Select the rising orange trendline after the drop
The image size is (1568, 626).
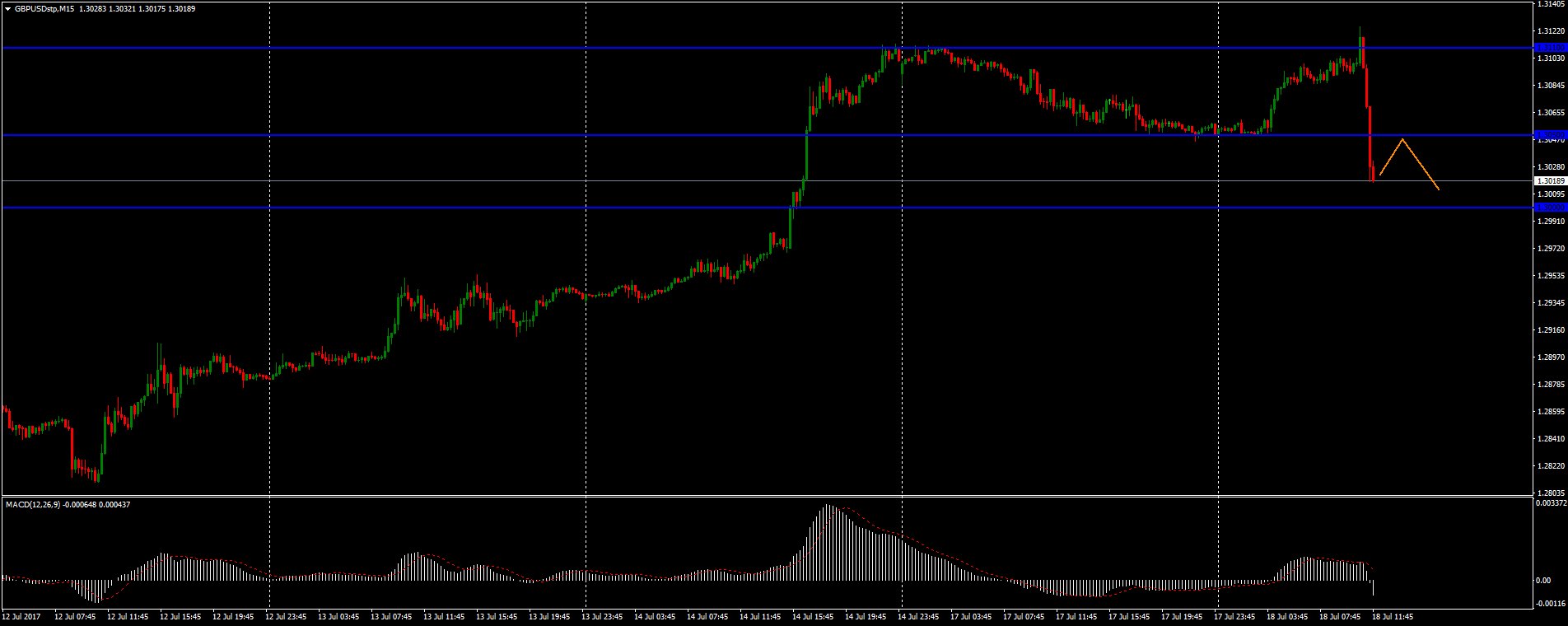(1390, 157)
